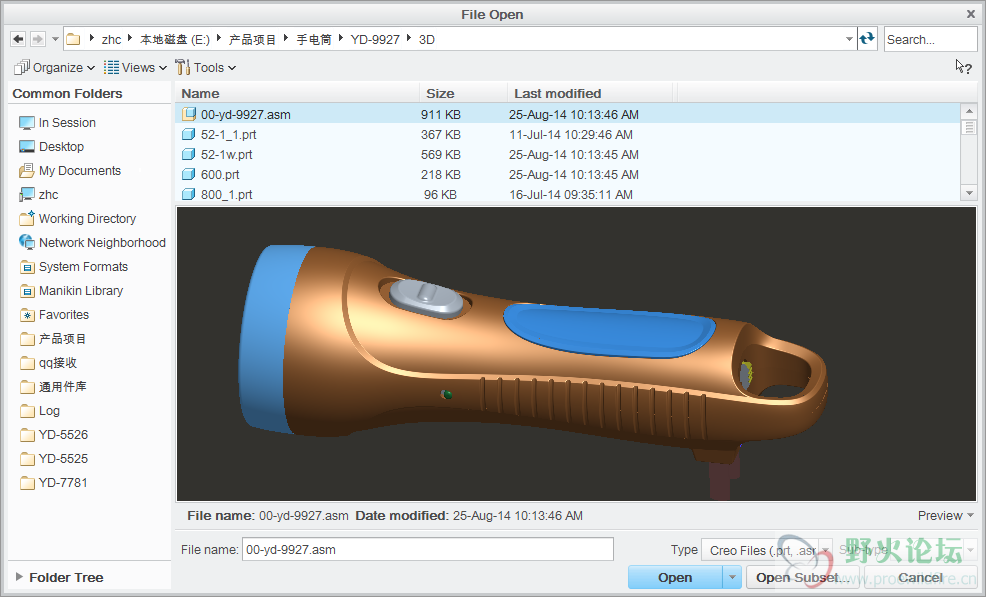The width and height of the screenshot is (986, 597).
Task: Go to Working Directory
Action: (87, 219)
